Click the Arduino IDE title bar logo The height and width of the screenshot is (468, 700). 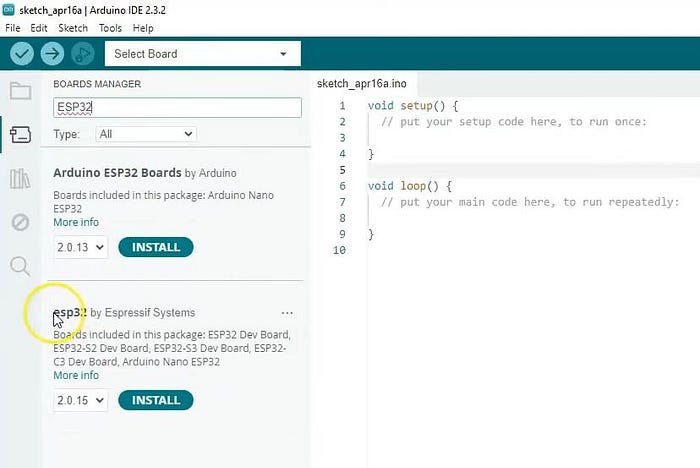coord(8,9)
